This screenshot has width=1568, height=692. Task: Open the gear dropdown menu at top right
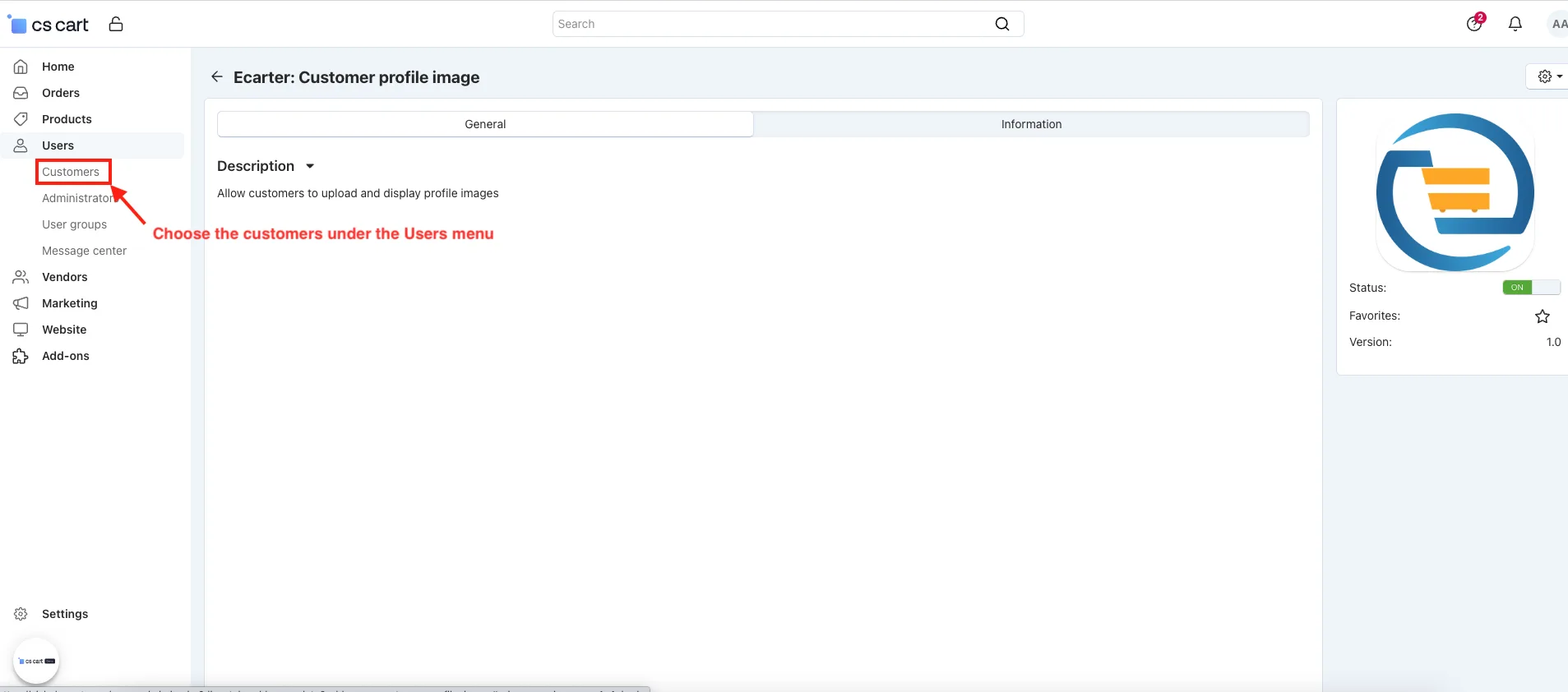1549,76
